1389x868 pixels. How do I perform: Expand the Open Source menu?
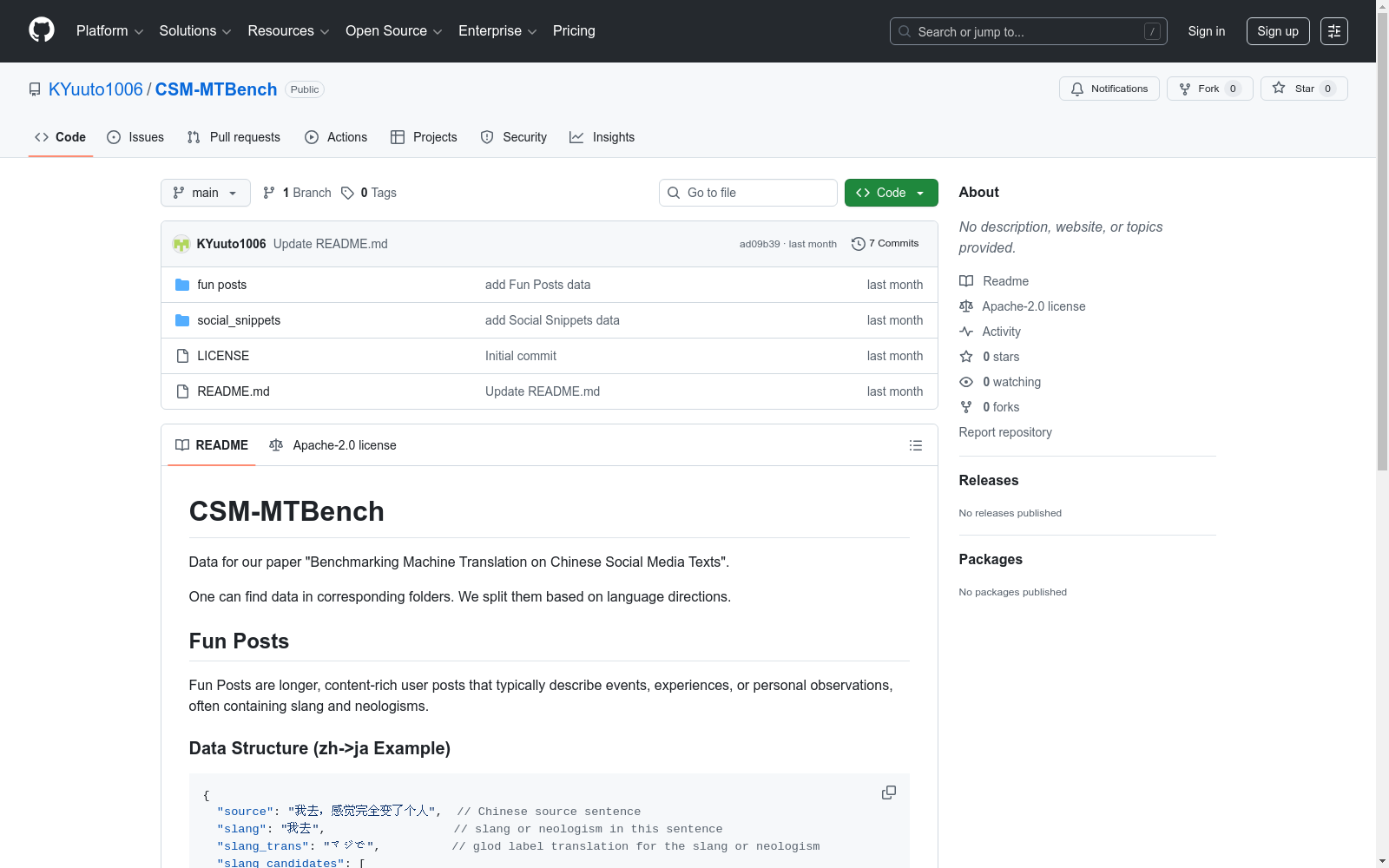point(394,31)
